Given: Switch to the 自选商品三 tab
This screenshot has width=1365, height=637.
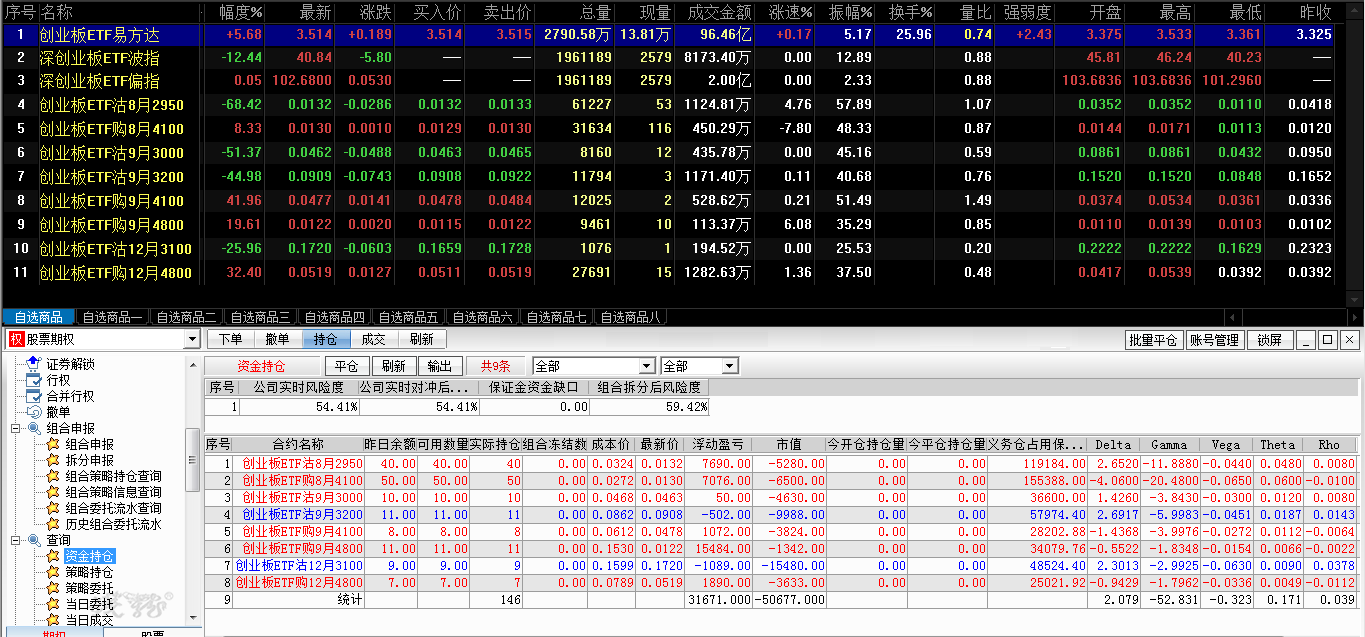Looking at the screenshot, I should pos(260,317).
